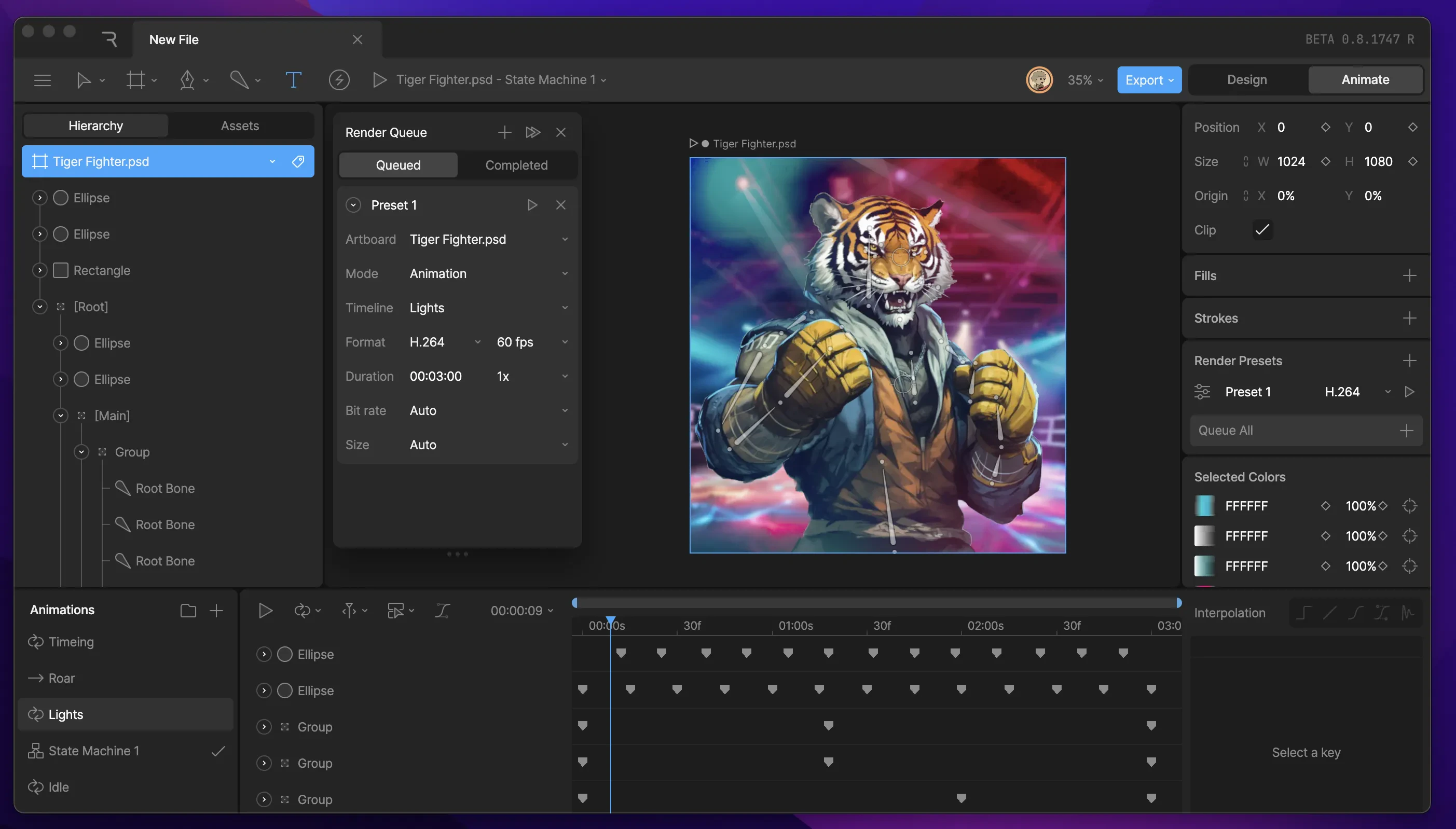Click the new animation folder icon
Image resolution: width=1456 pixels, height=829 pixels.
[x=188, y=611]
